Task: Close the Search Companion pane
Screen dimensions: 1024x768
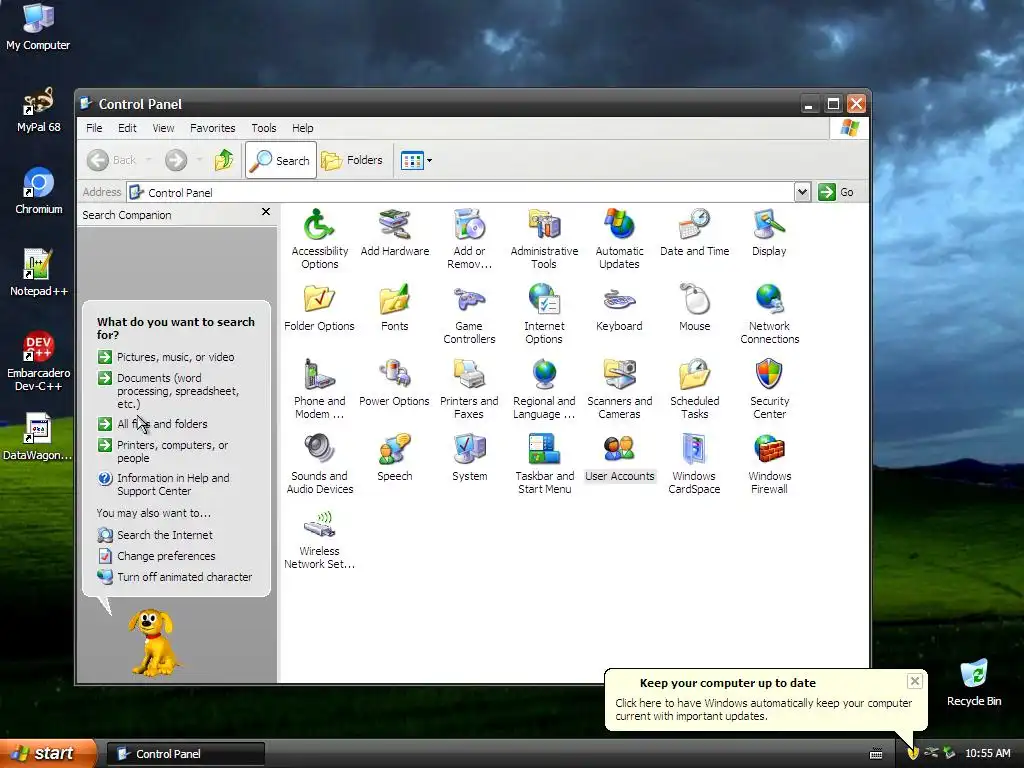Action: pos(266,212)
